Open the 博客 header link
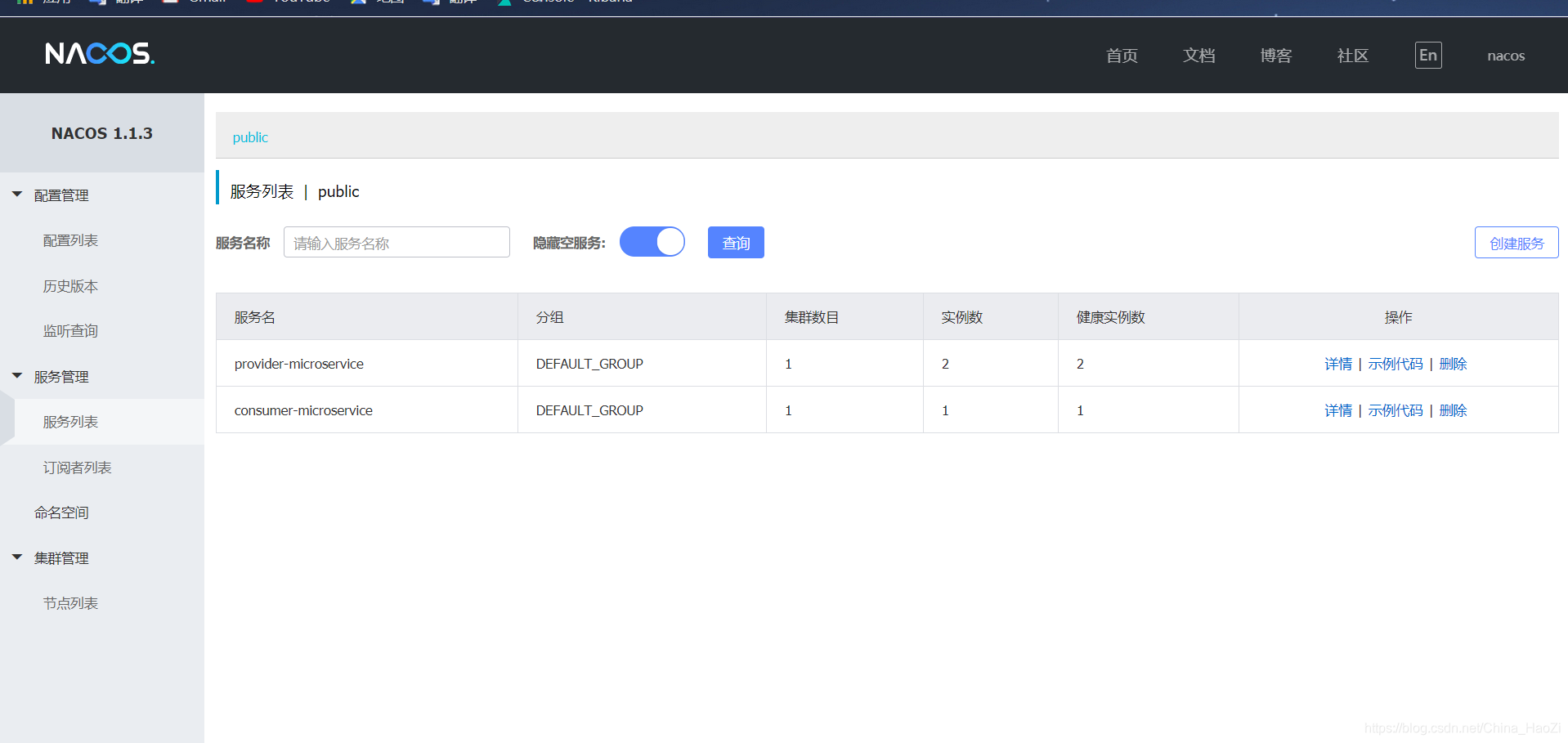The width and height of the screenshot is (1568, 743). [1275, 56]
